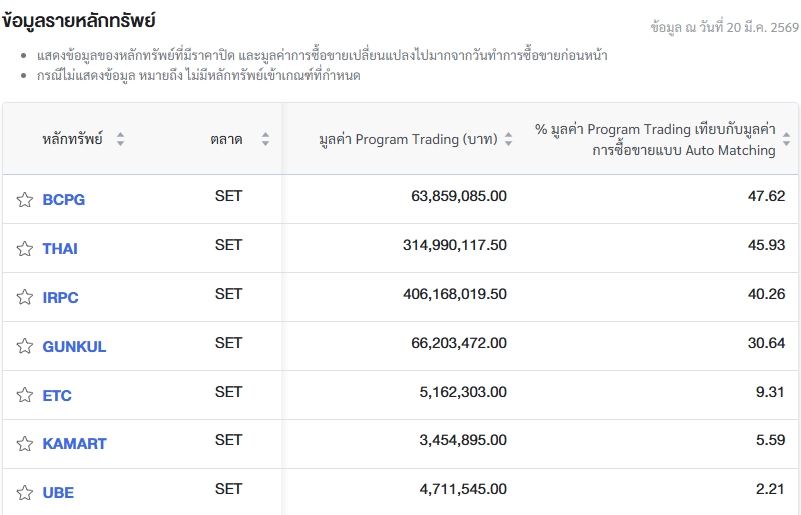Go to IRPC stock details
Screen dimensions: 801x515
(x=60, y=298)
